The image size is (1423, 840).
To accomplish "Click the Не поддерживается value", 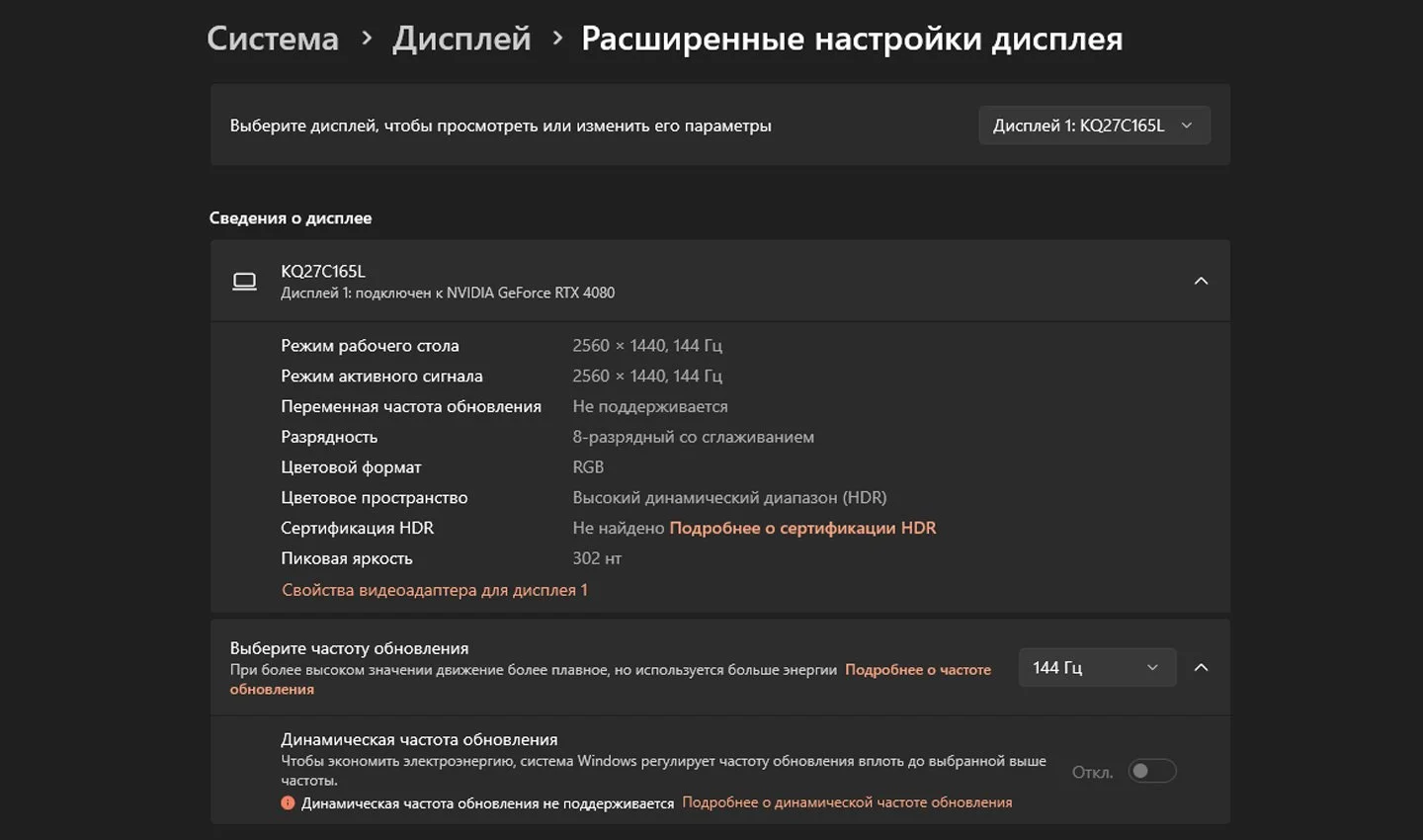I will coord(650,406).
